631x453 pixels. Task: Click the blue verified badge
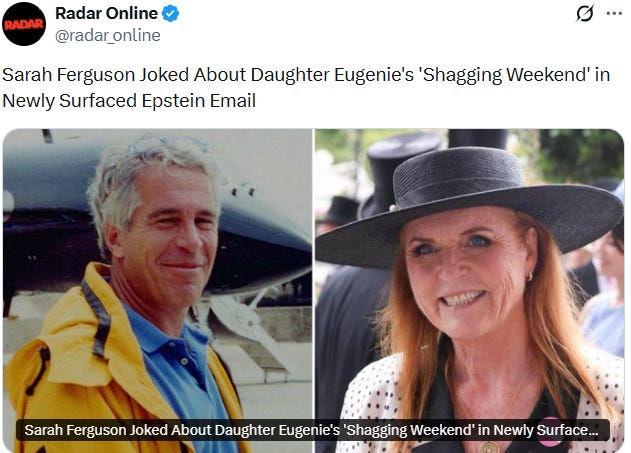click(x=170, y=14)
